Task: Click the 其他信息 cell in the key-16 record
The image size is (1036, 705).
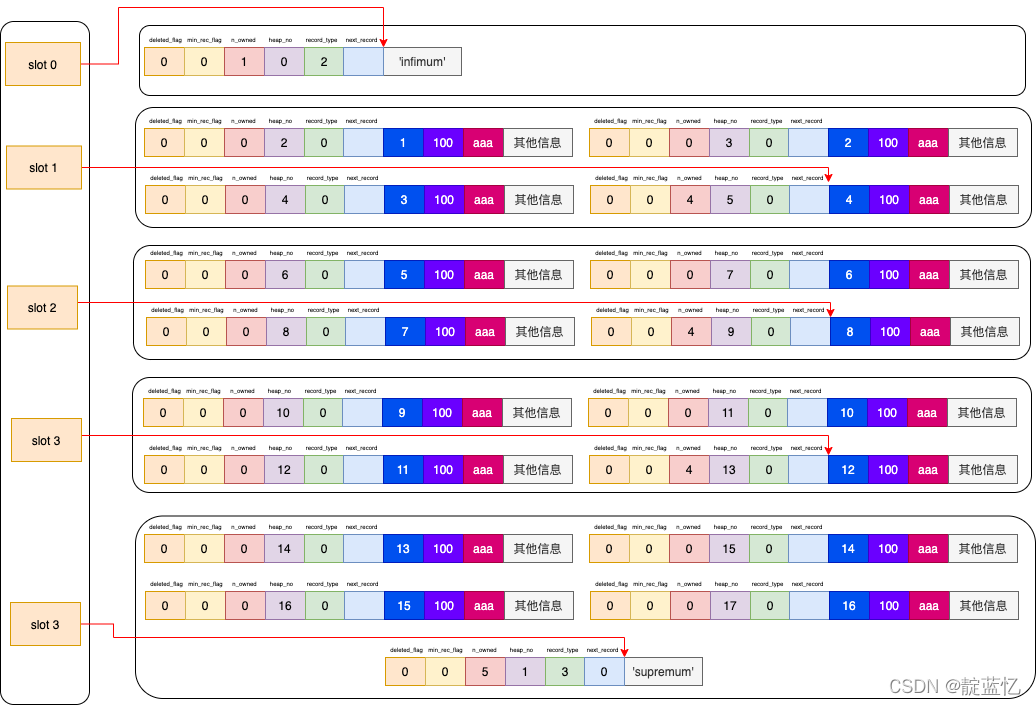Action: (983, 605)
